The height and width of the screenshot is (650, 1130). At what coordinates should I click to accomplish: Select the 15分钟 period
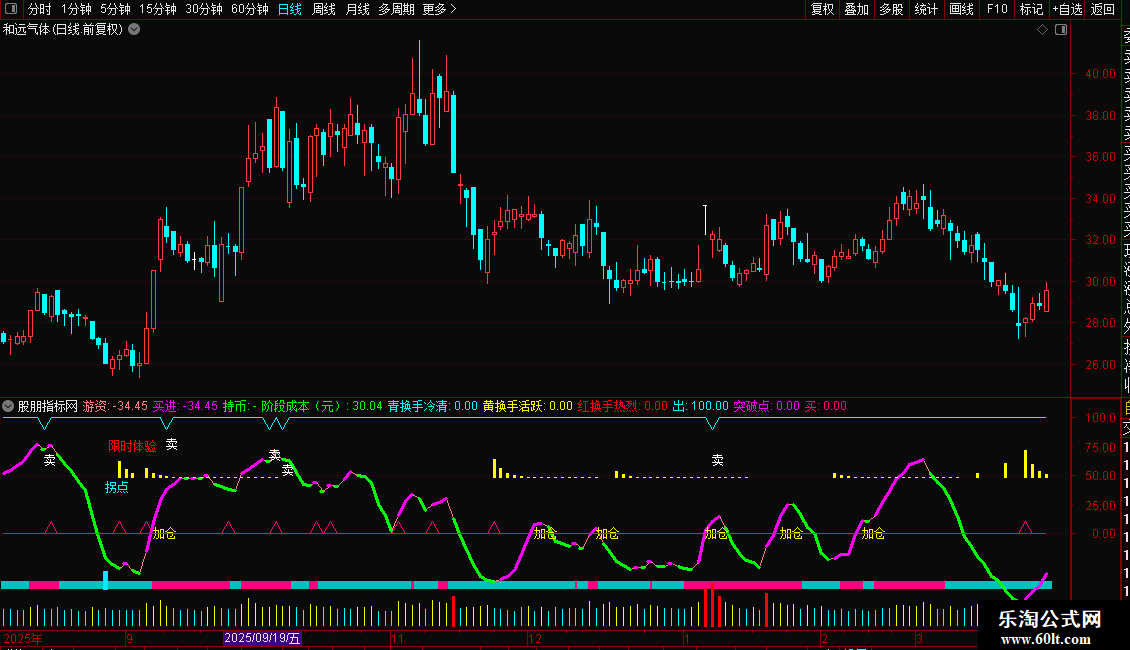click(x=158, y=9)
